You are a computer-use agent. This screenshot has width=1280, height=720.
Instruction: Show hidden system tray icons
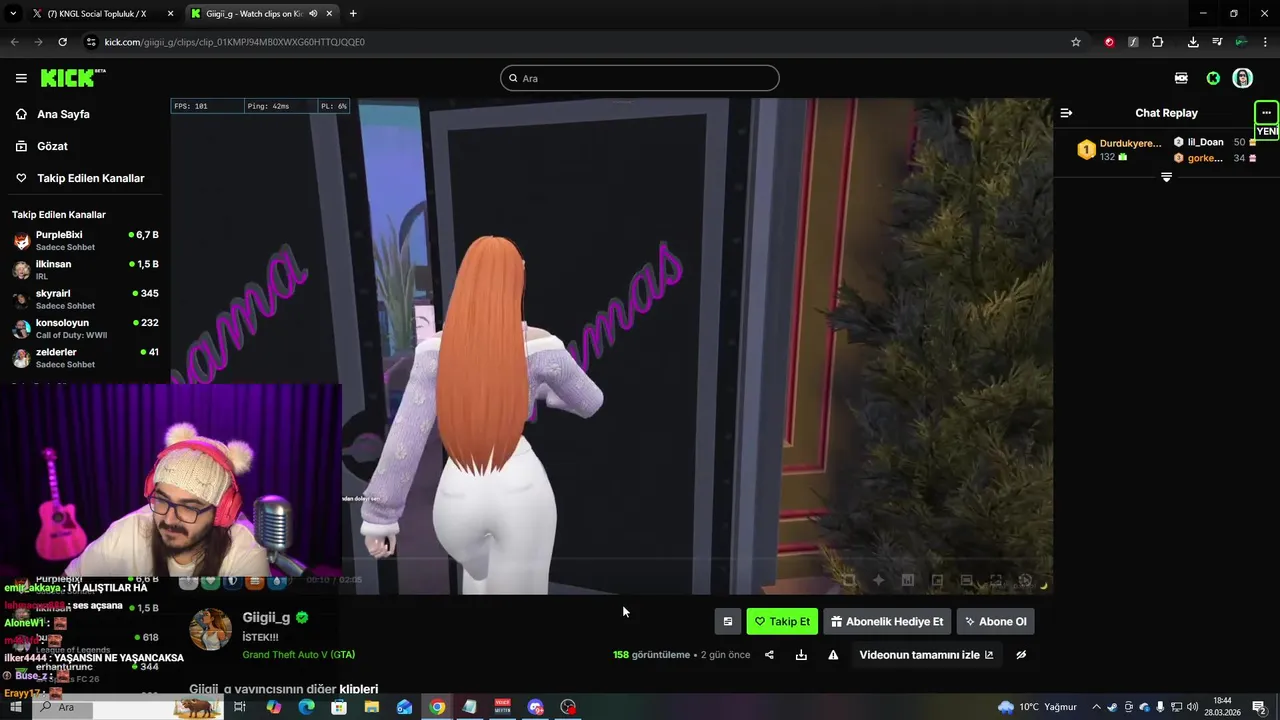tap(1096, 707)
